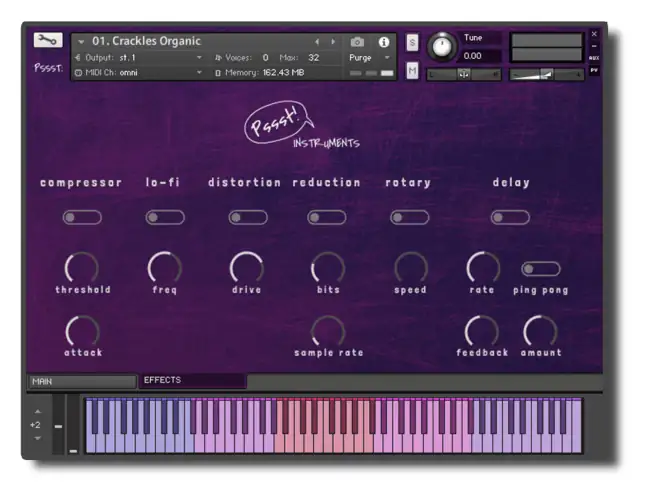This screenshot has width=652, height=500.
Task: Click the delay amount knob
Action: coord(540,332)
